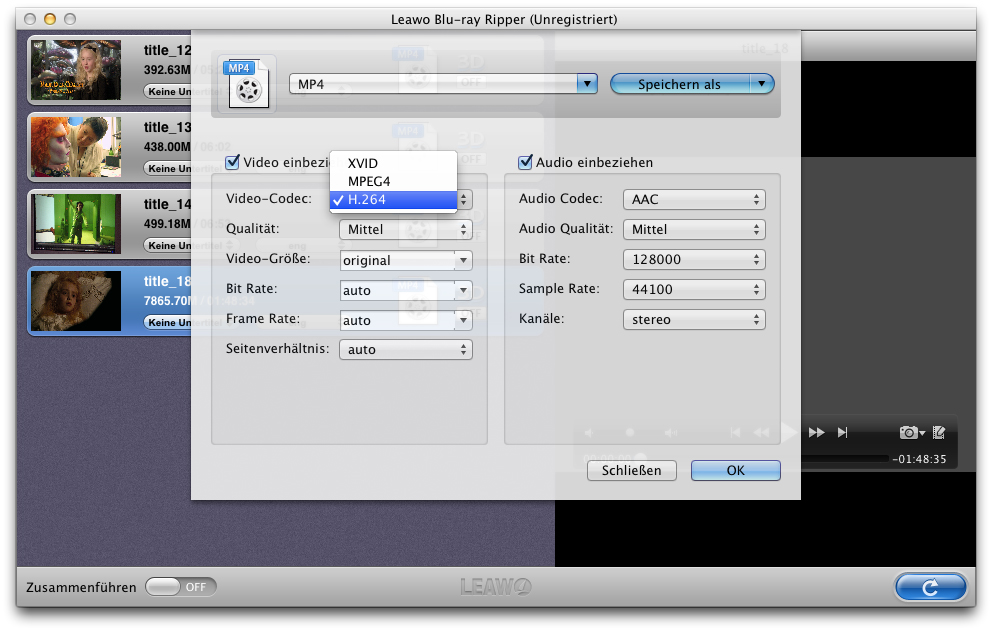Select MPEG4 from codec menu

pyautogui.click(x=393, y=181)
